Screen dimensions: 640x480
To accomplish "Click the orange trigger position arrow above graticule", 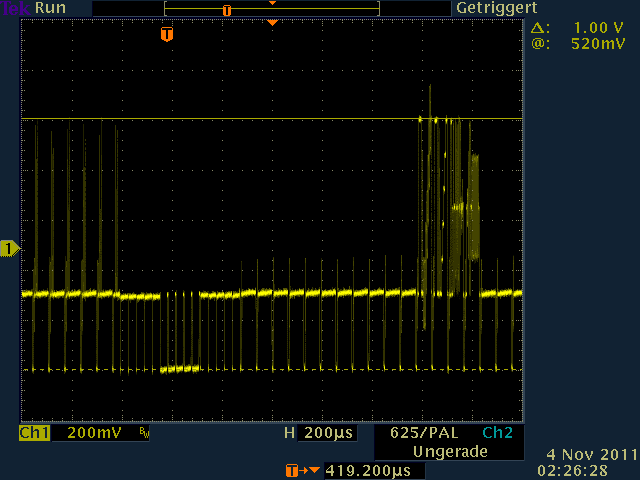I will (x=272, y=22).
